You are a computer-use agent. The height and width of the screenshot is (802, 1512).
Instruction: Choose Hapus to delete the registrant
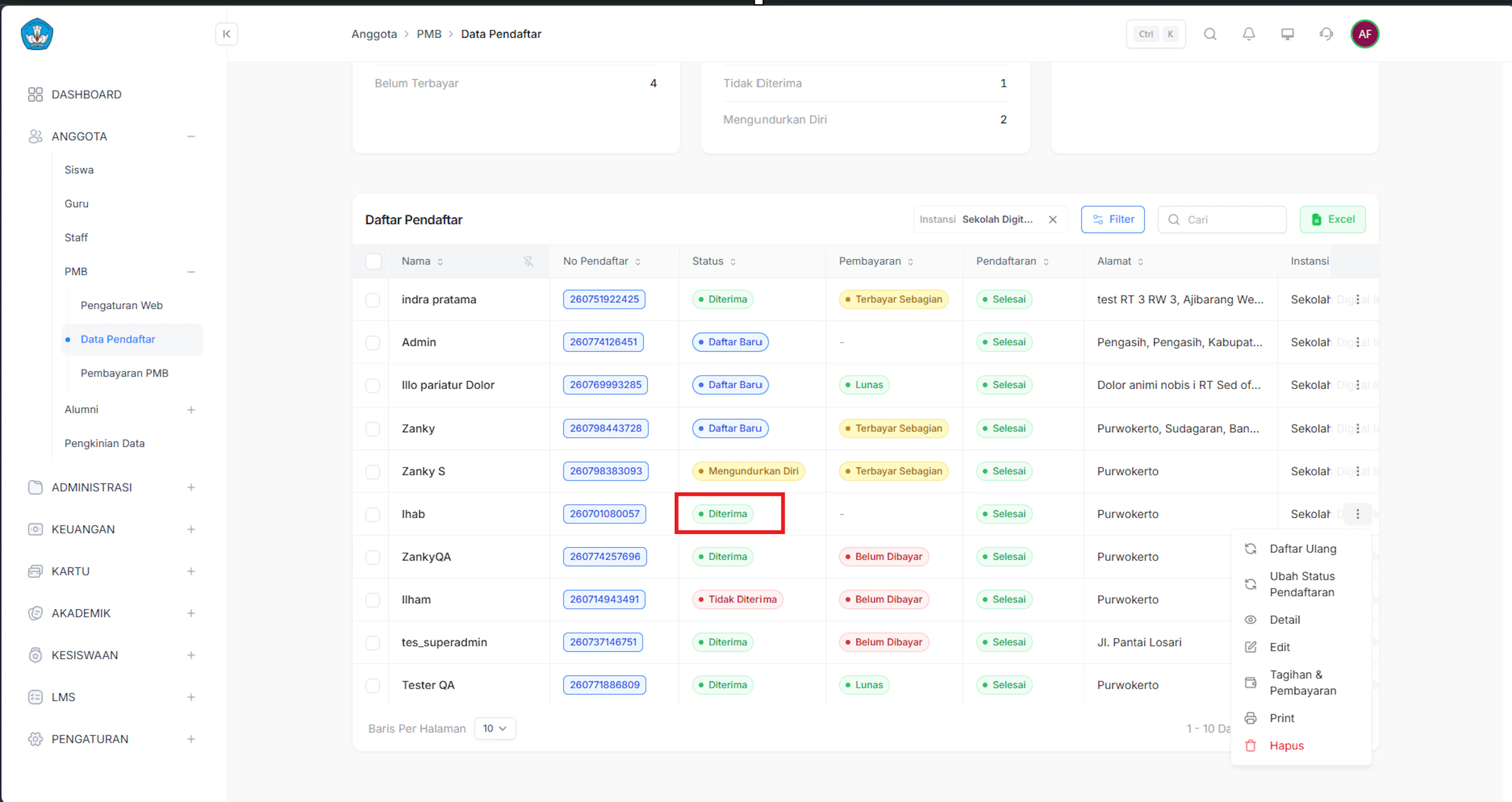[x=1302, y=746]
